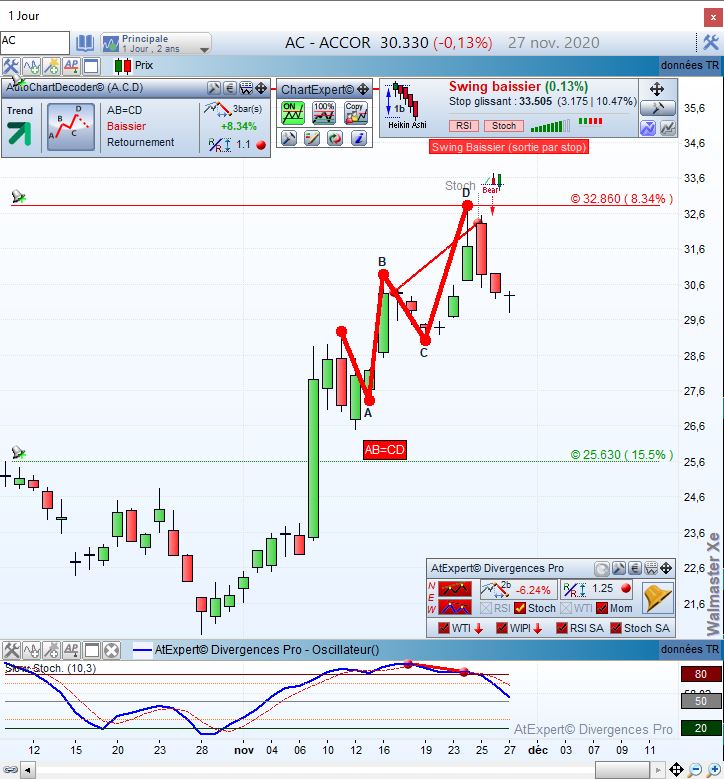Click the Prix candlestick label
The image size is (724, 779).
click(x=134, y=66)
